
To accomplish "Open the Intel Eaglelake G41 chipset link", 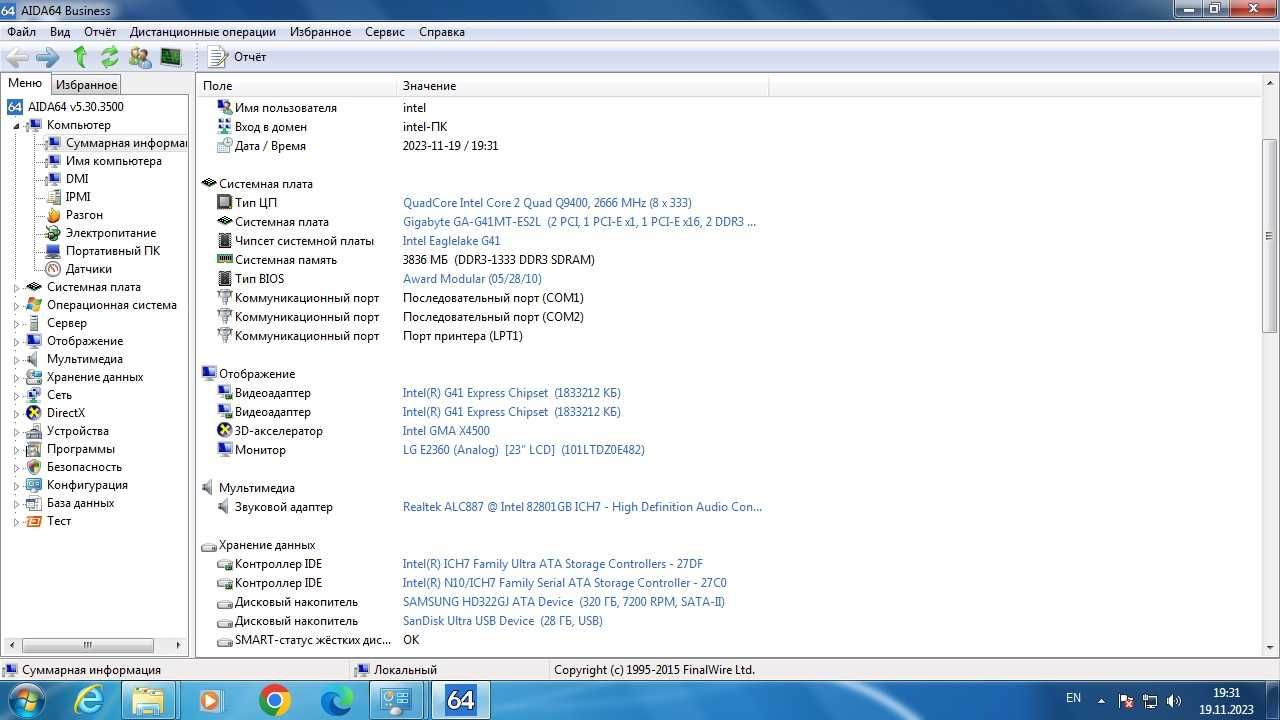I will (x=451, y=241).
